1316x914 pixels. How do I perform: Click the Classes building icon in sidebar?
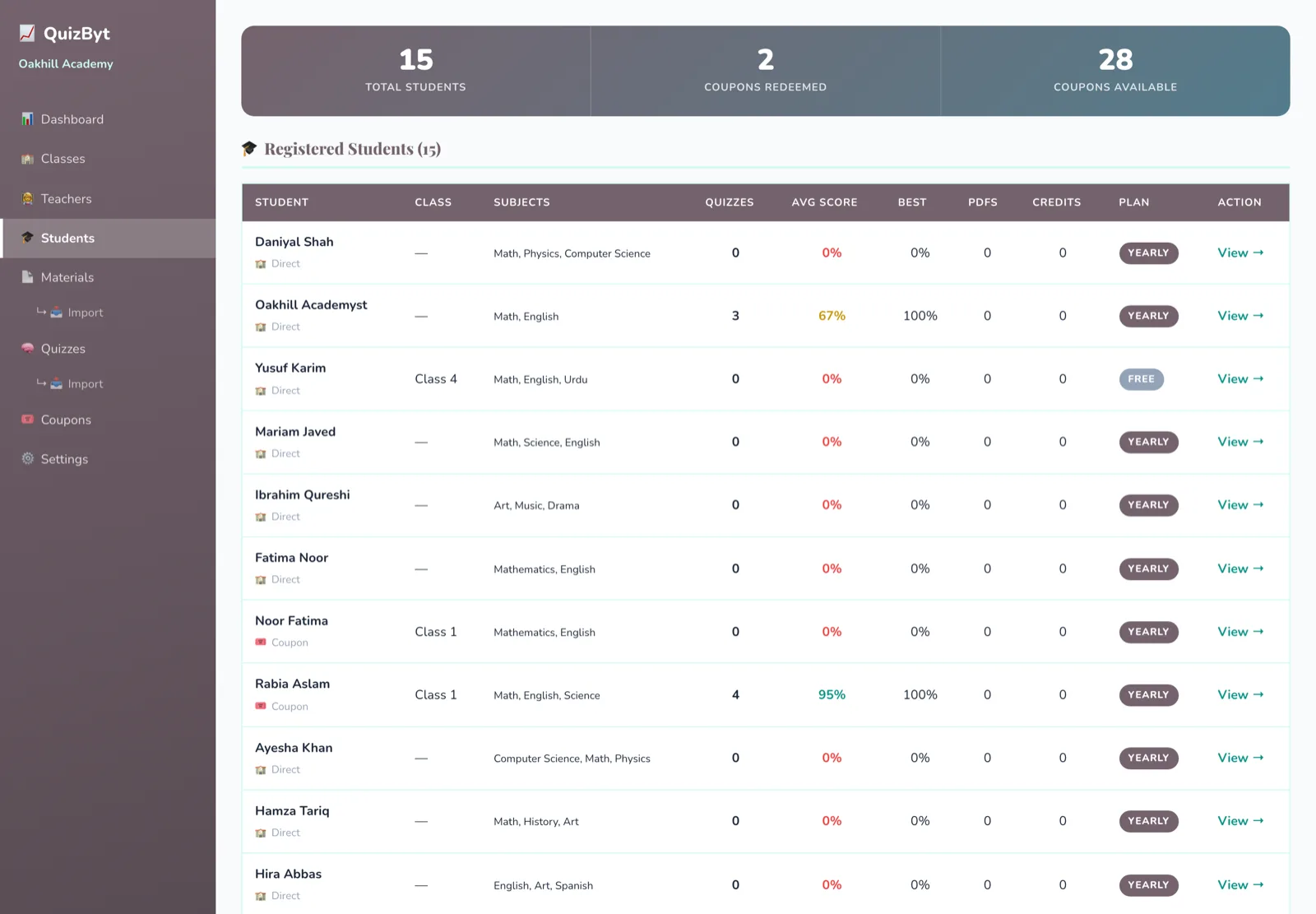(x=27, y=159)
